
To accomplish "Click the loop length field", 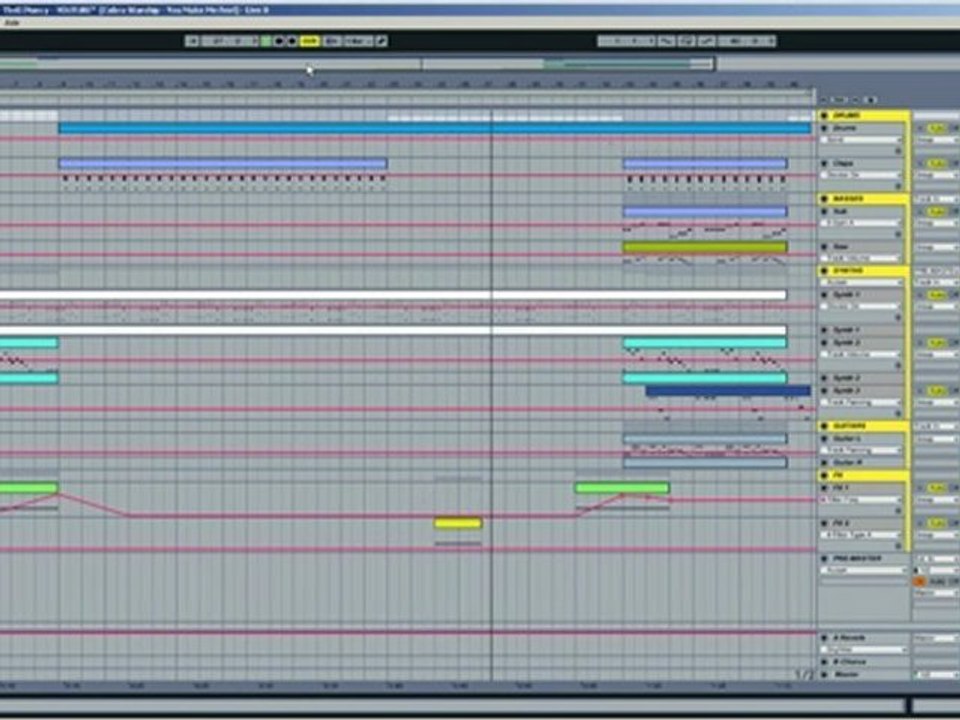I will 747,41.
